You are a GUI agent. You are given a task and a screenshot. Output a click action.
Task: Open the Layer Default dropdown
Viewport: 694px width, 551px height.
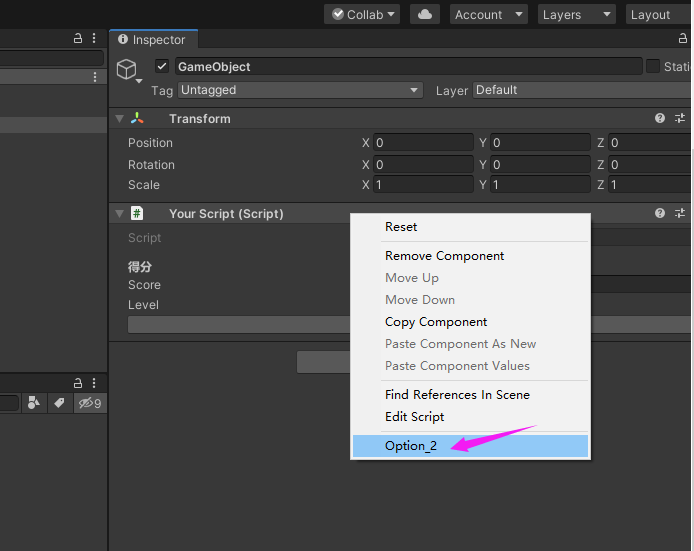[583, 90]
